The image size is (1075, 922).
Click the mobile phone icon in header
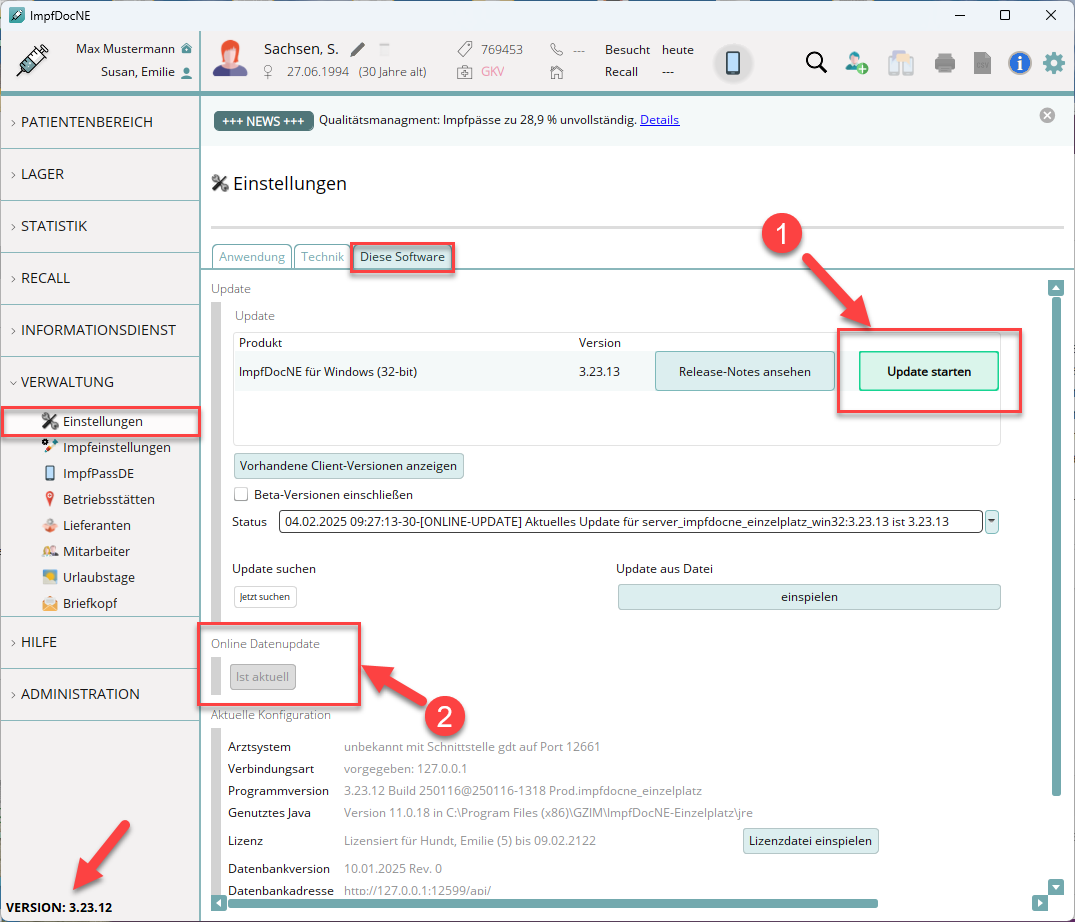pyautogui.click(x=733, y=62)
